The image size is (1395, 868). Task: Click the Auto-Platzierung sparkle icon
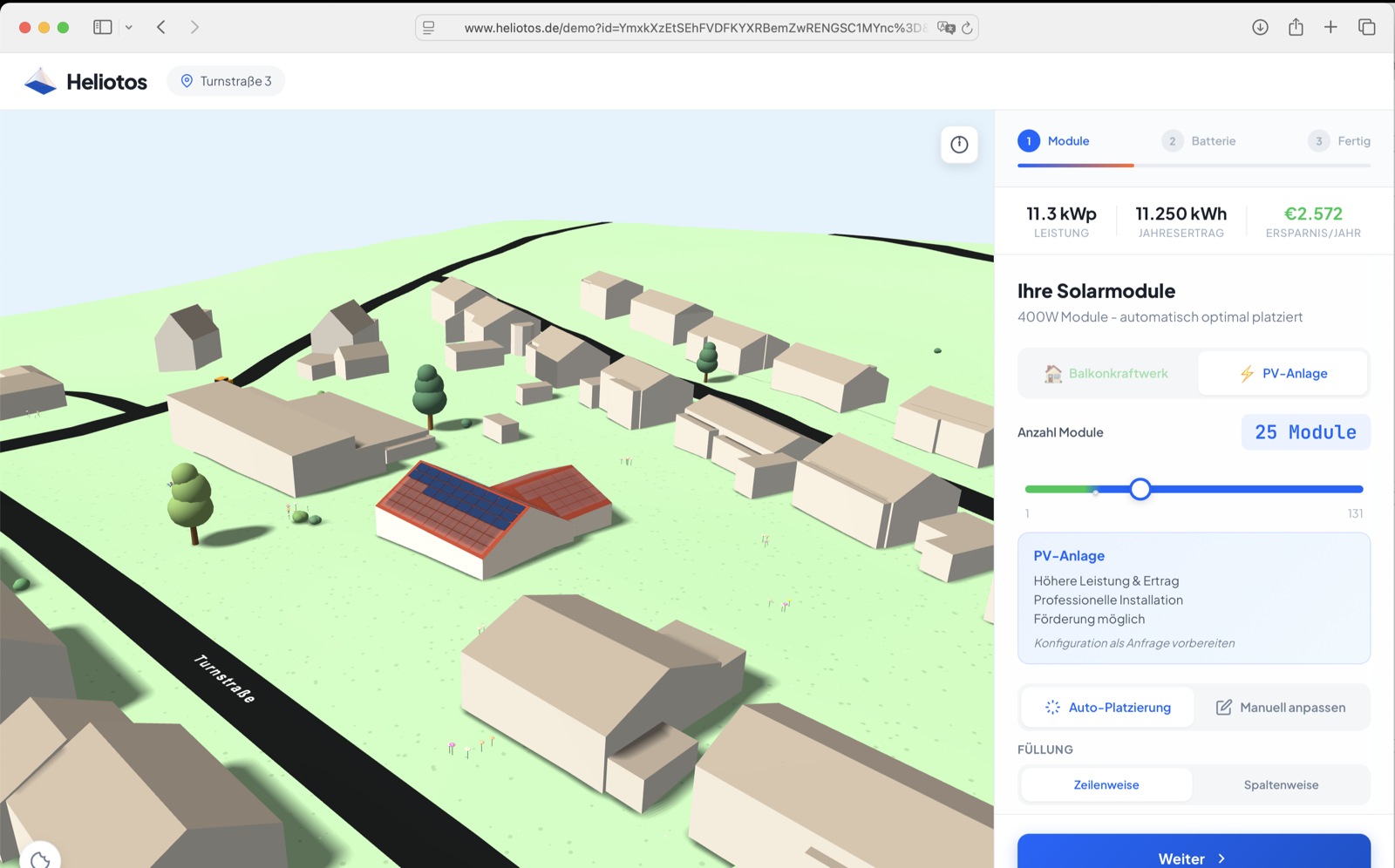coord(1052,708)
